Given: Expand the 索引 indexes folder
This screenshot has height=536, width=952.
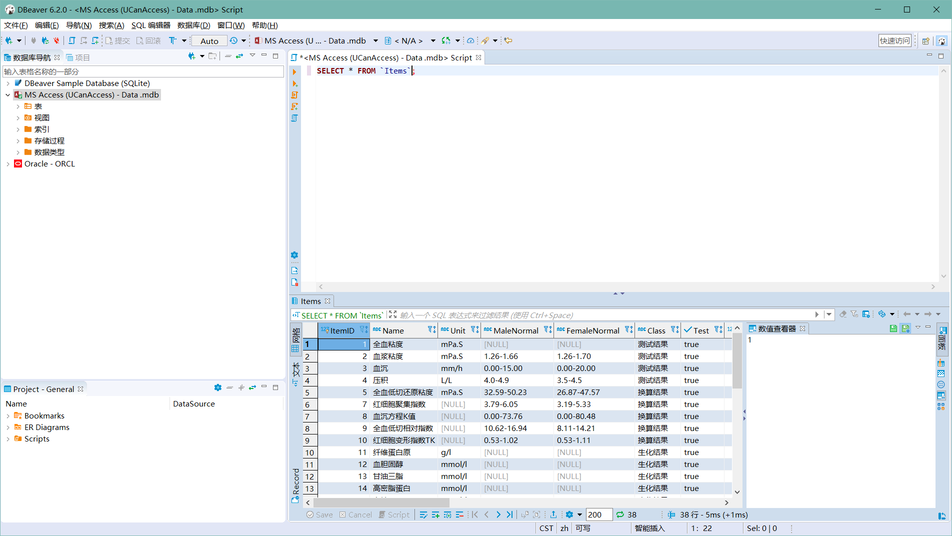Looking at the screenshot, I should [18, 129].
